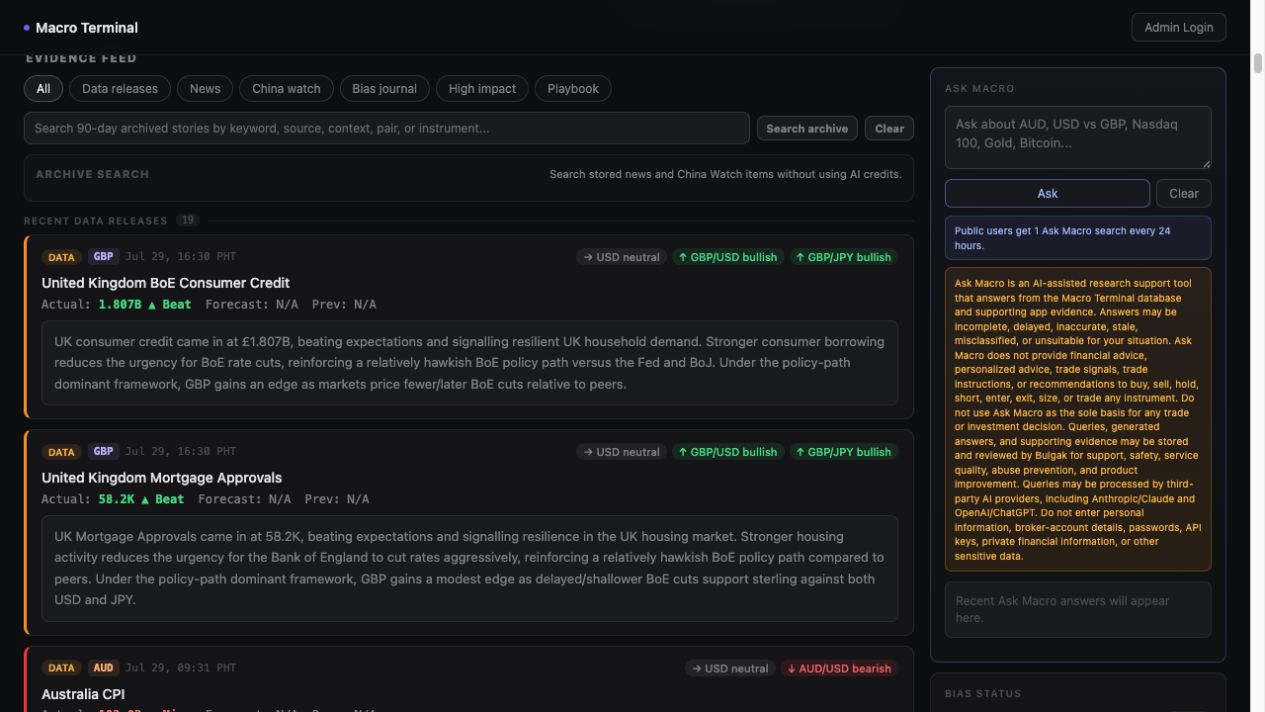
Task: Click the Ask Macro disclaimer text
Action: tap(1077, 419)
